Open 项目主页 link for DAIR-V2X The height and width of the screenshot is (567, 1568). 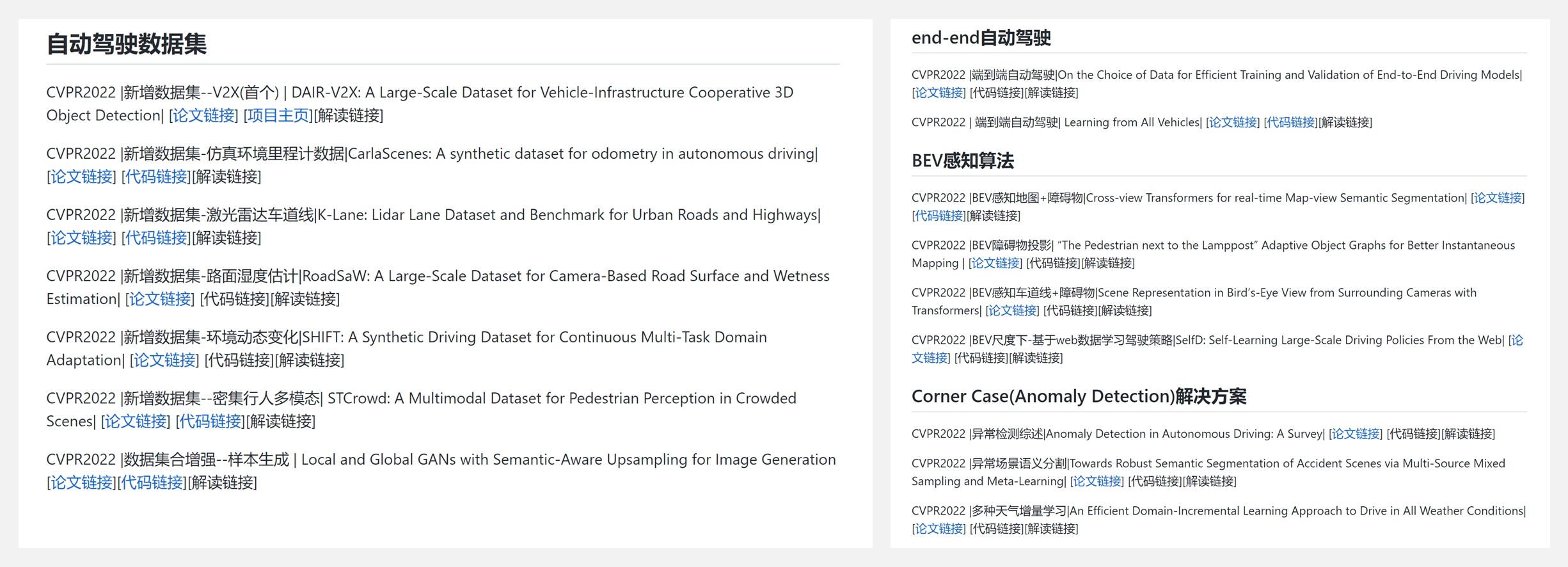(x=278, y=115)
